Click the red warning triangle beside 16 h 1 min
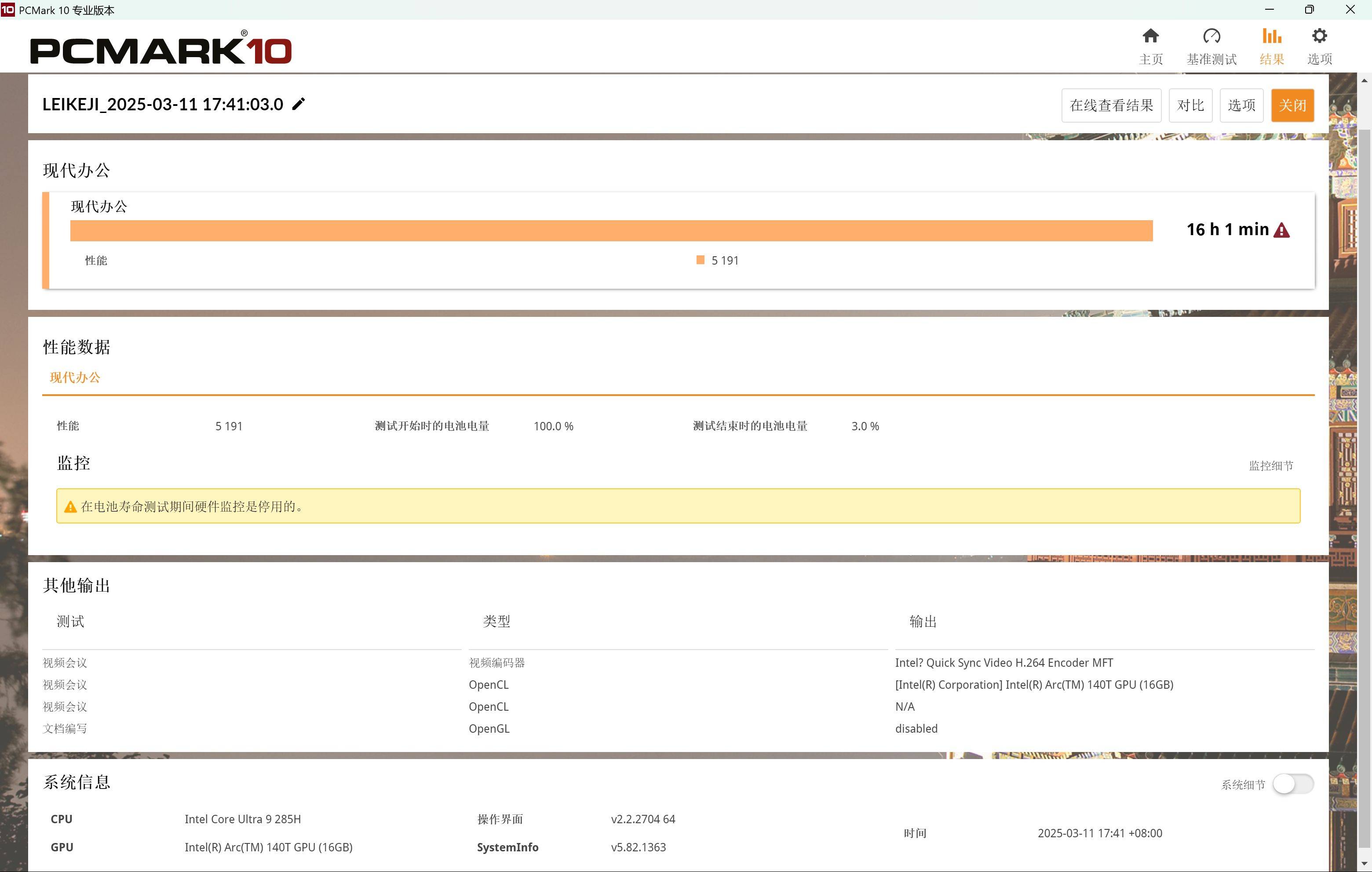The image size is (1372, 872). pyautogui.click(x=1281, y=230)
